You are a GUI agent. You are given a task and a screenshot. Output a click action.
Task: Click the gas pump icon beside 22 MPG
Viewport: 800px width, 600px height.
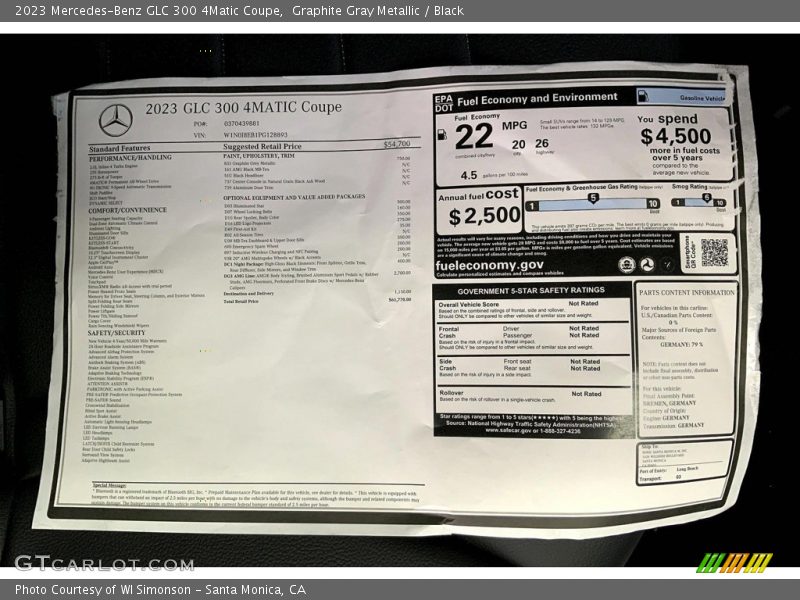pyautogui.click(x=442, y=135)
